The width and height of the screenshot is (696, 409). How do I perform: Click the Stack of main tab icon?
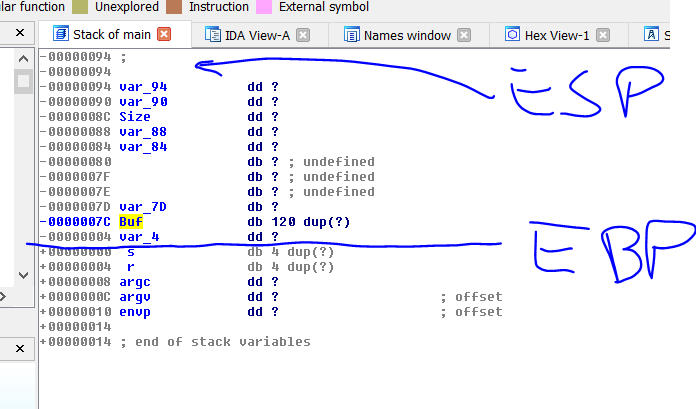tap(58, 35)
